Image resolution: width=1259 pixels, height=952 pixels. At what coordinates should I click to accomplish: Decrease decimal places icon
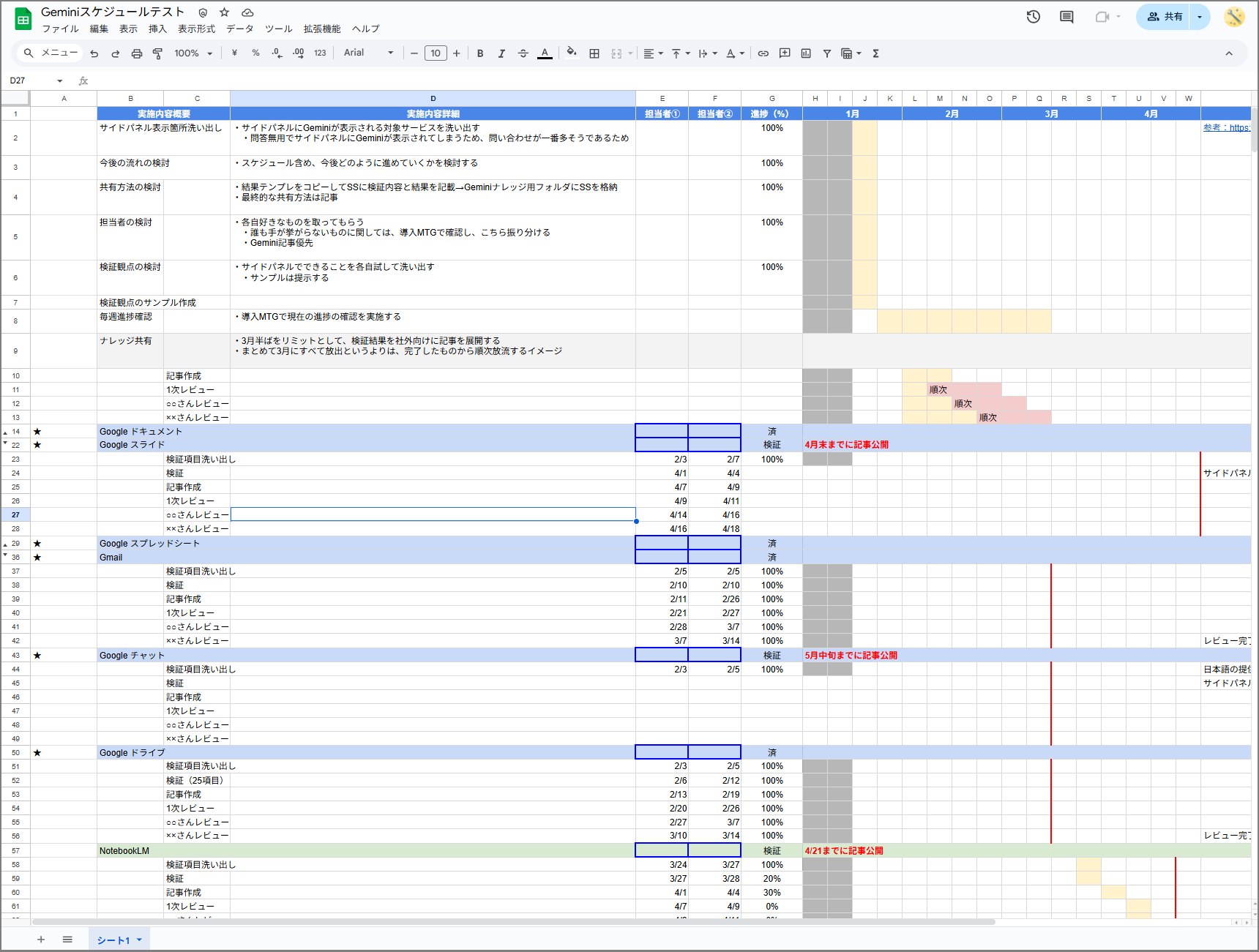point(277,53)
